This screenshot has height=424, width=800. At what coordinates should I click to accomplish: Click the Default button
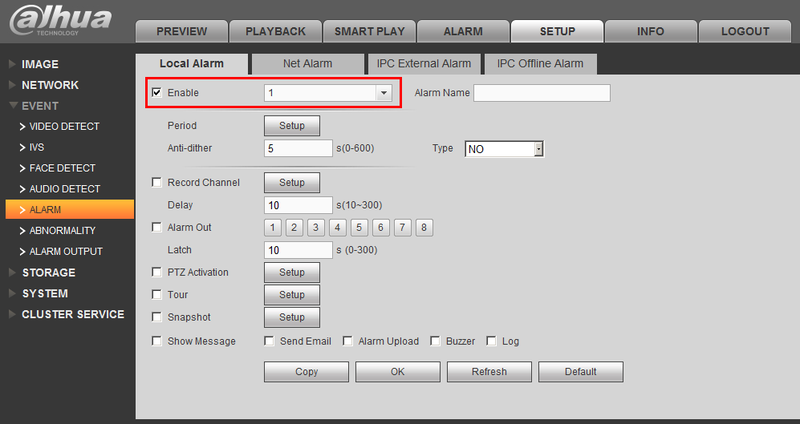coord(581,371)
